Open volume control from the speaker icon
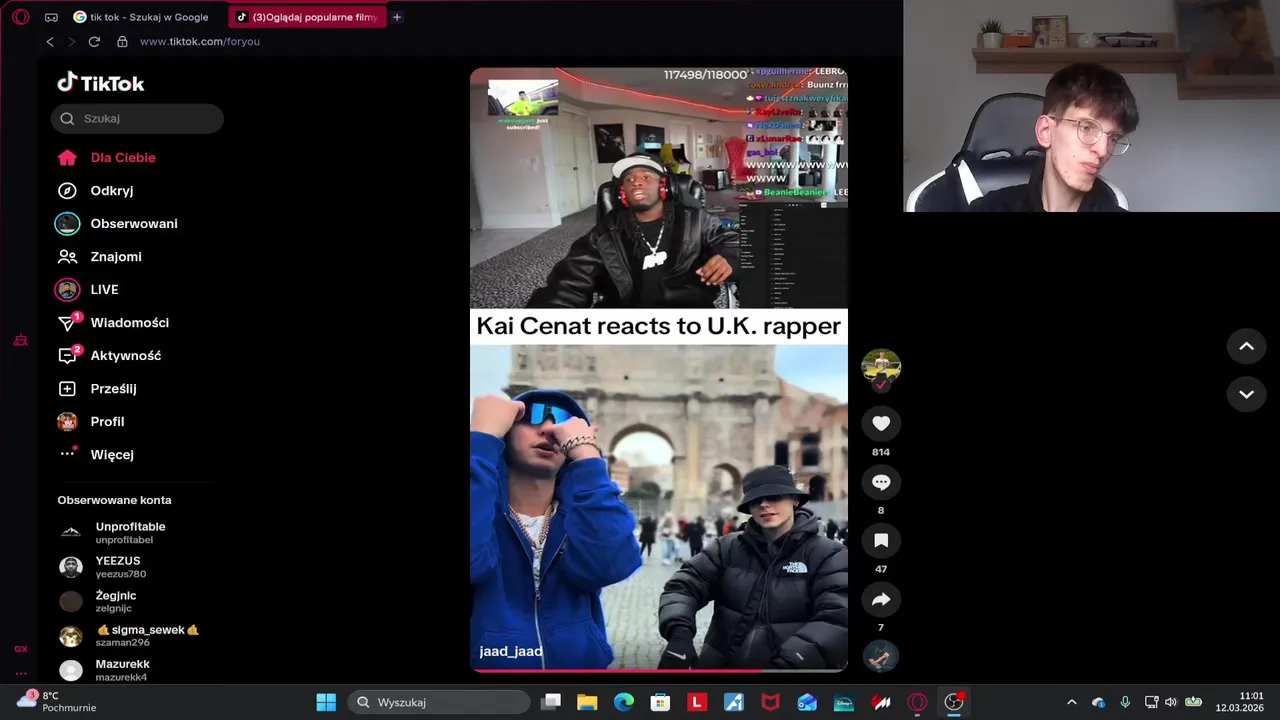 click(x=1171, y=702)
